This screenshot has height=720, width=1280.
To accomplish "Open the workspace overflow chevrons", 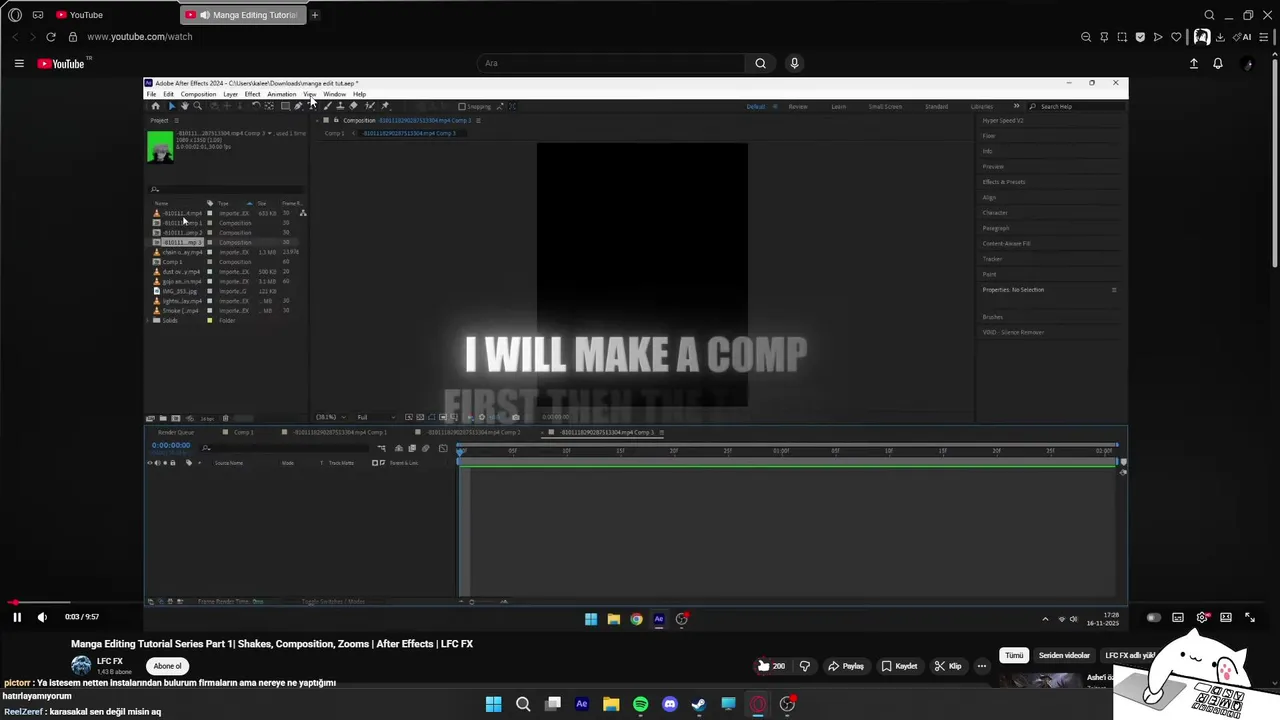I will pos(1017,106).
